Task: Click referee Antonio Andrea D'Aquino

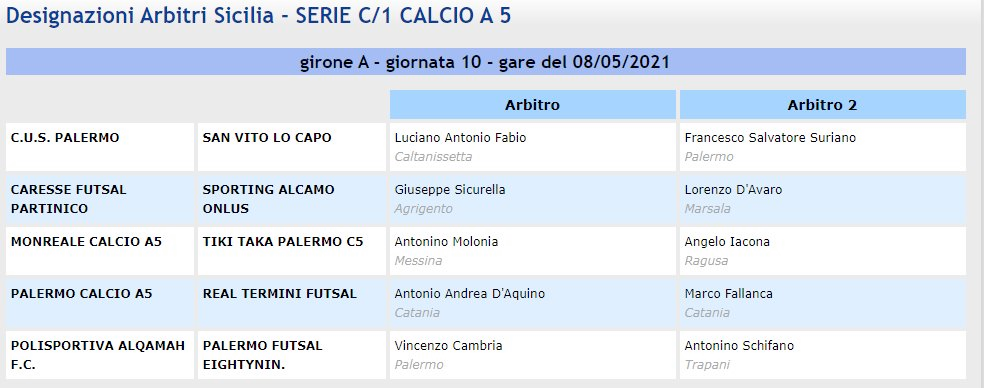Action: coord(469,294)
